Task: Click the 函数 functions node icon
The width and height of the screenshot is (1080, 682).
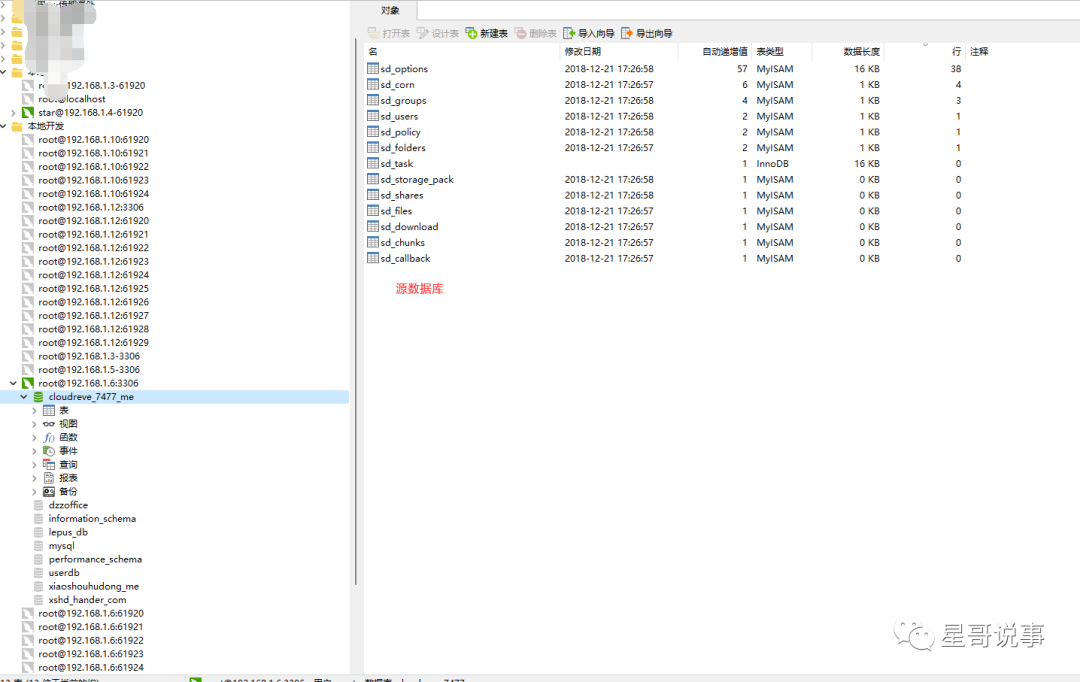Action: (49, 437)
